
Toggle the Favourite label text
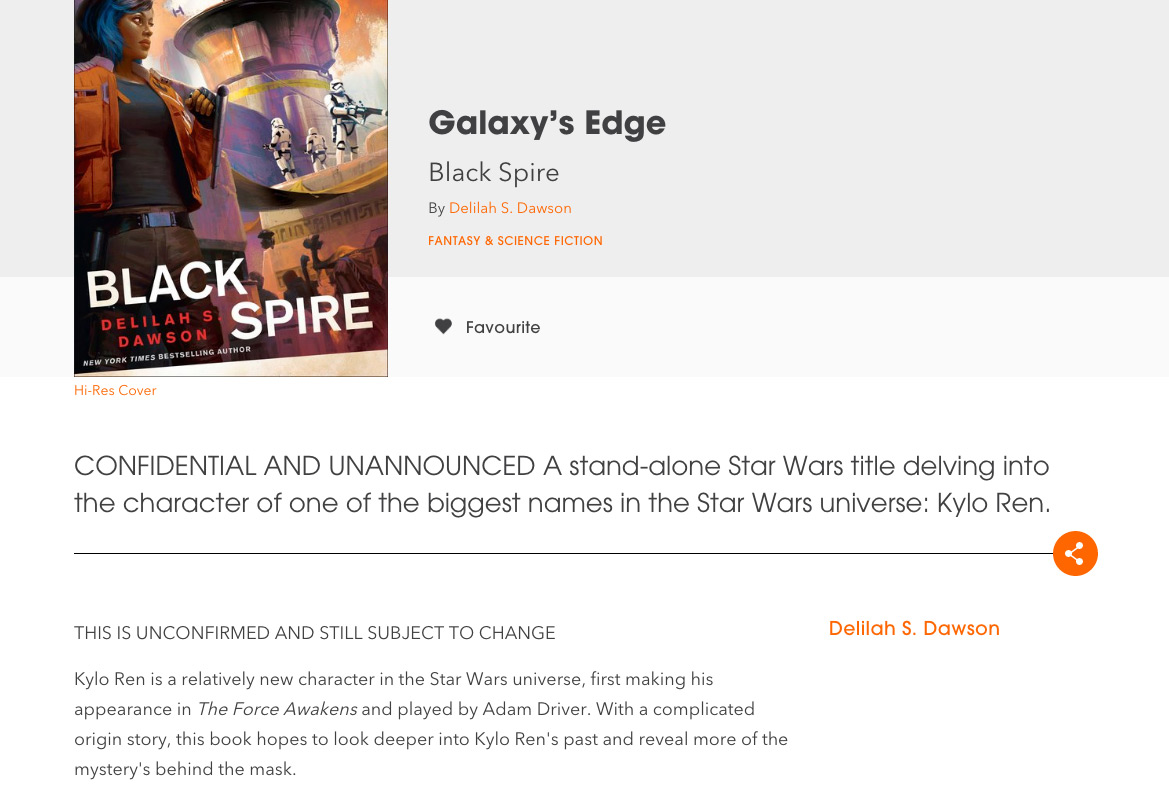pyautogui.click(x=502, y=327)
